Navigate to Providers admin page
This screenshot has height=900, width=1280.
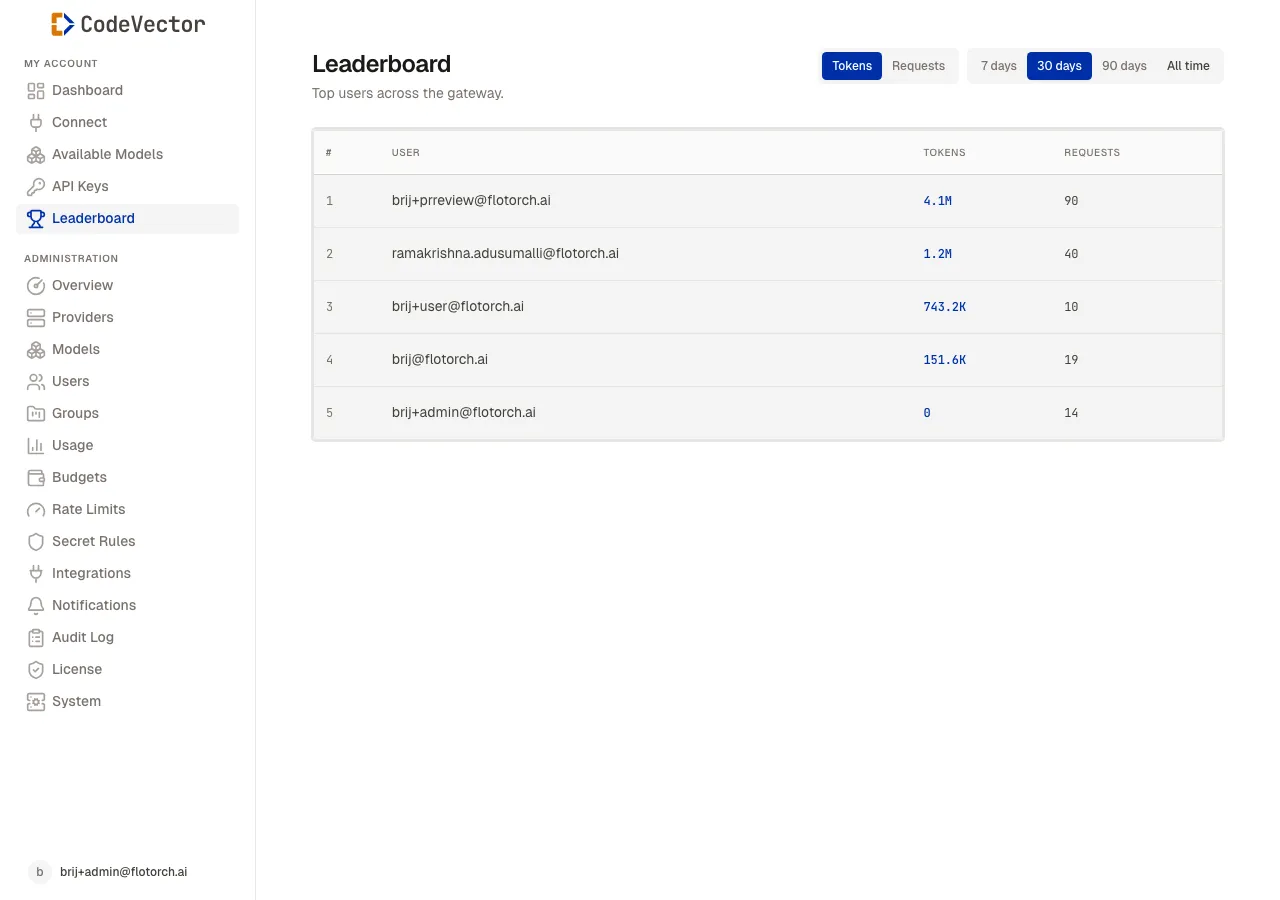[128, 317]
